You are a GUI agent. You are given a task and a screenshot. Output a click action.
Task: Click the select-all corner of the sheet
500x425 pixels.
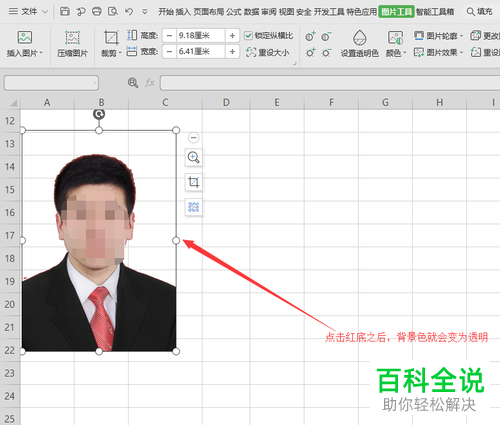point(13,103)
